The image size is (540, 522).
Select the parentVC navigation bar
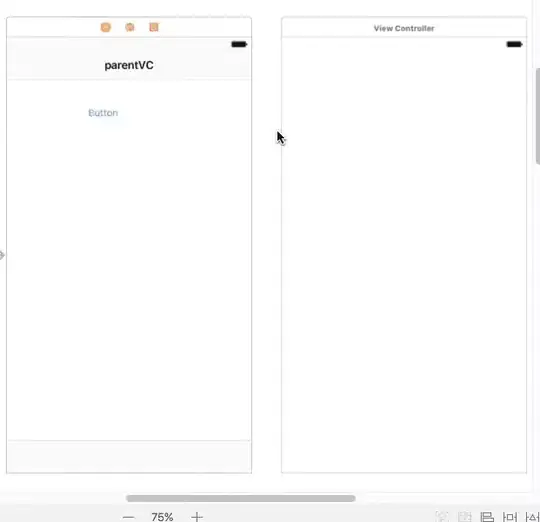129,65
